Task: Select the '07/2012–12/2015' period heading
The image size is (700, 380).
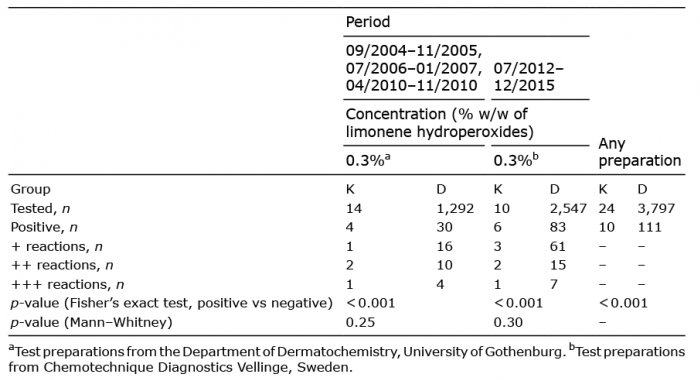Action: tap(529, 77)
